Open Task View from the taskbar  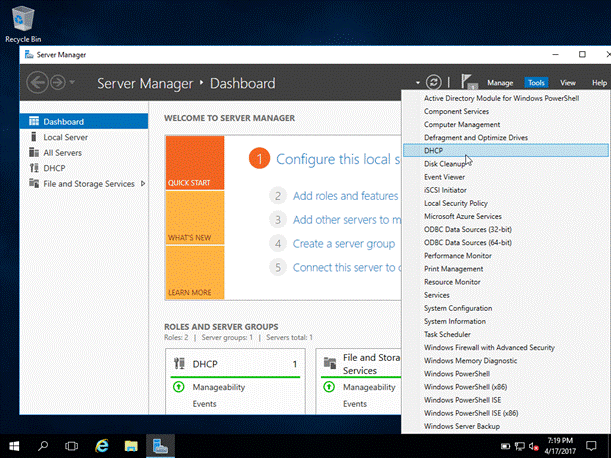(72, 443)
